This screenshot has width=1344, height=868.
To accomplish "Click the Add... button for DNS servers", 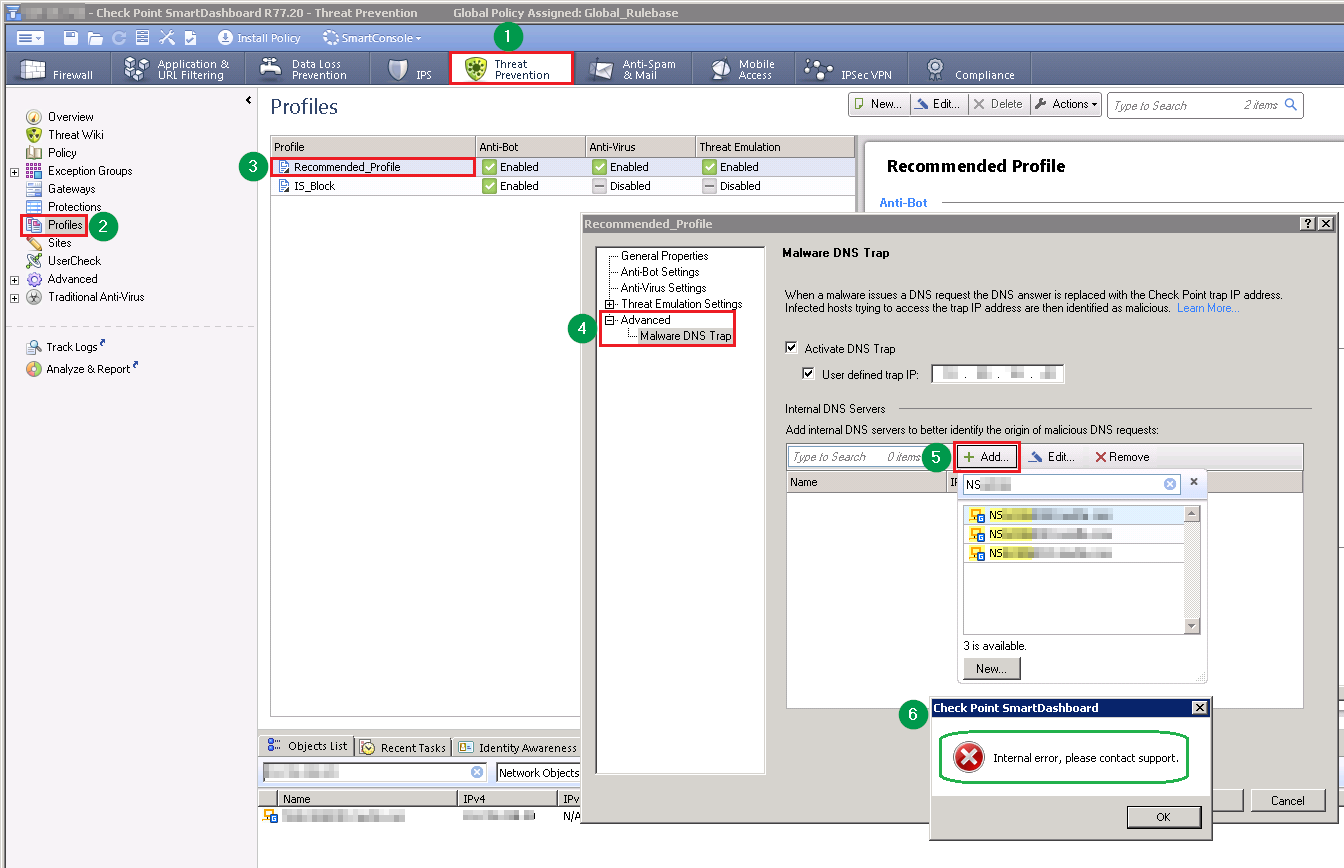I will tap(987, 457).
